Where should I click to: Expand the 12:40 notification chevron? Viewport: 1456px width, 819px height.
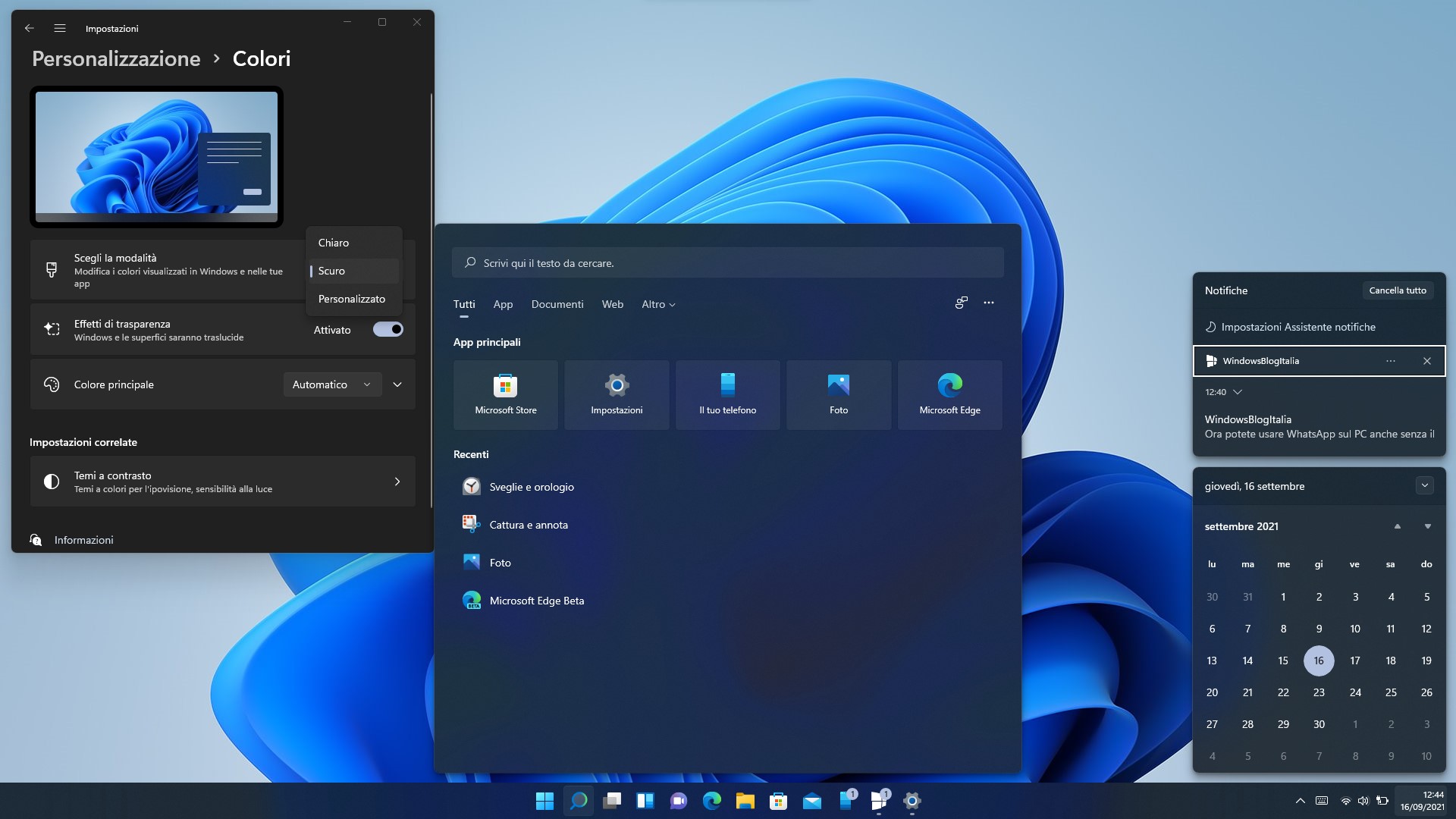pyautogui.click(x=1238, y=392)
